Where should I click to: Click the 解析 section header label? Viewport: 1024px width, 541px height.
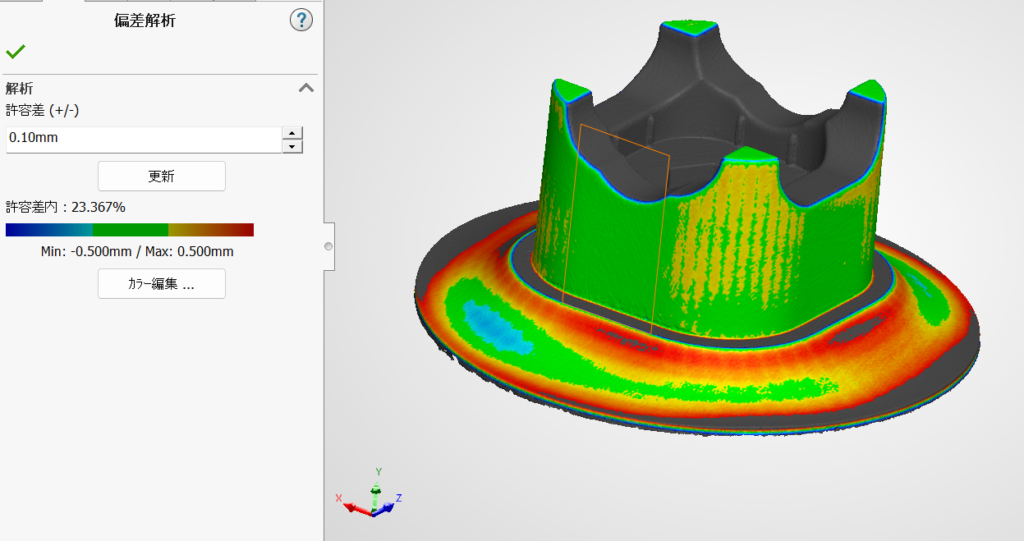point(20,88)
